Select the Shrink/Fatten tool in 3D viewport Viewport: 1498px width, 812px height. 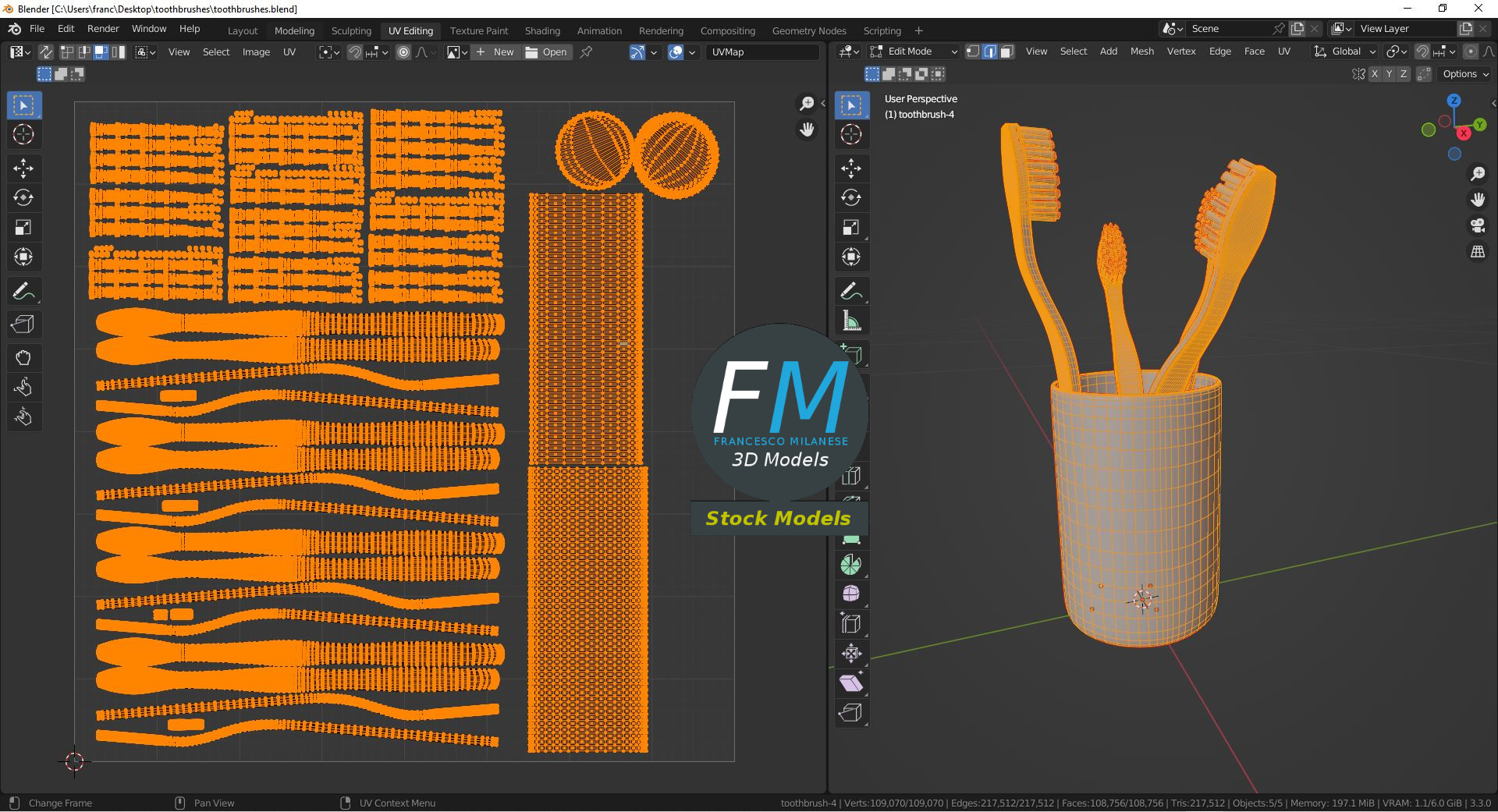click(851, 654)
